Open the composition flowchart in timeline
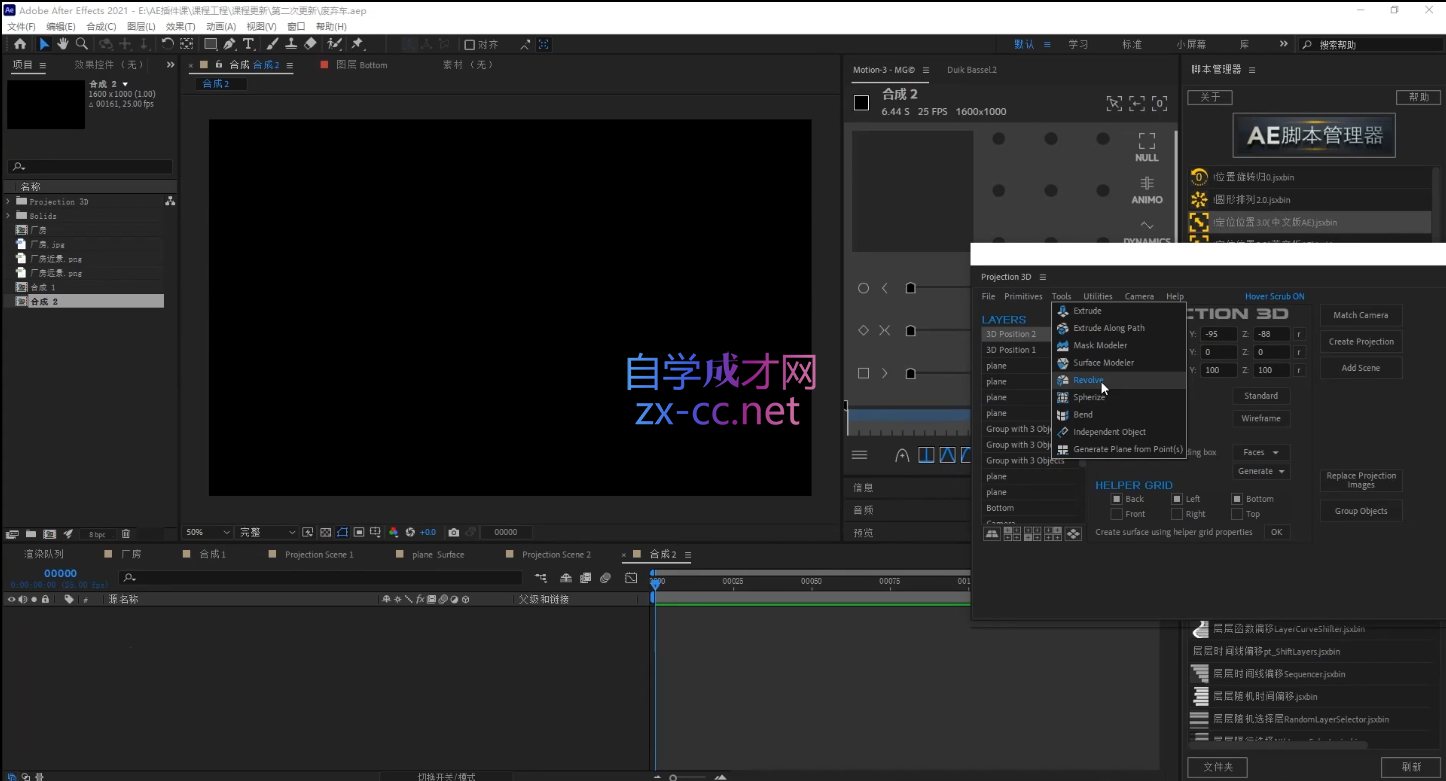This screenshot has width=1446, height=781. pyautogui.click(x=541, y=578)
